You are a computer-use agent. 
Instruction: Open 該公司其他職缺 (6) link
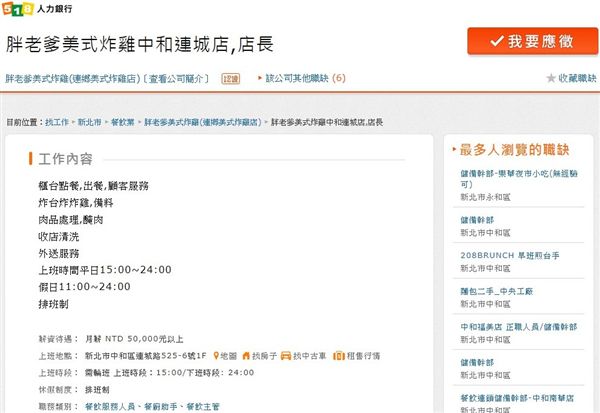[x=305, y=78]
